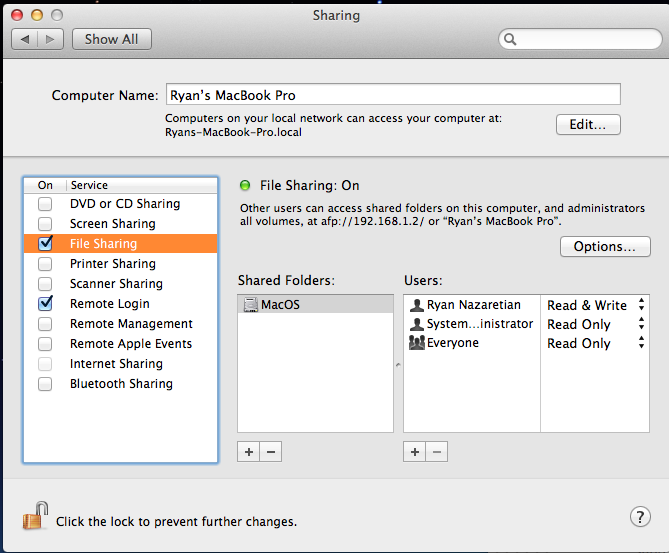Screen dimensions: 669x553
Task: Select the File Sharing service row
Action: click(121, 244)
